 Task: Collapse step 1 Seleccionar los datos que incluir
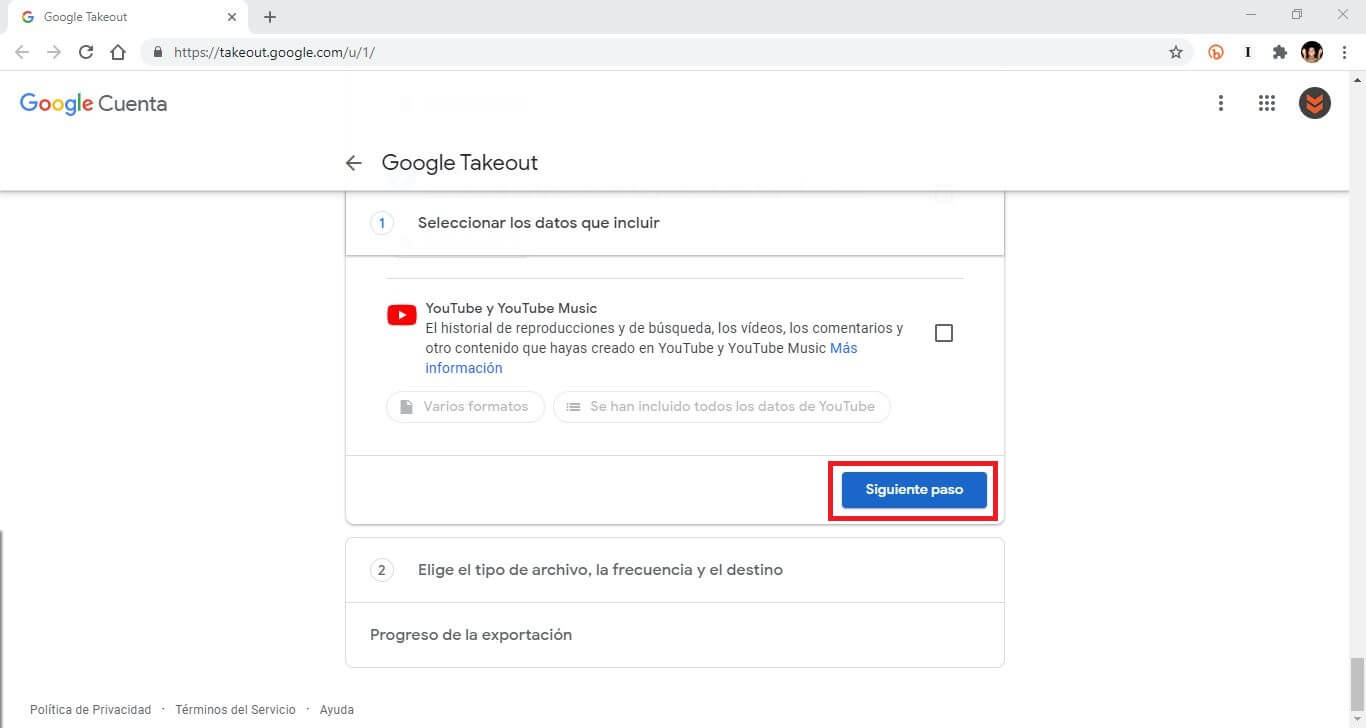click(x=675, y=223)
